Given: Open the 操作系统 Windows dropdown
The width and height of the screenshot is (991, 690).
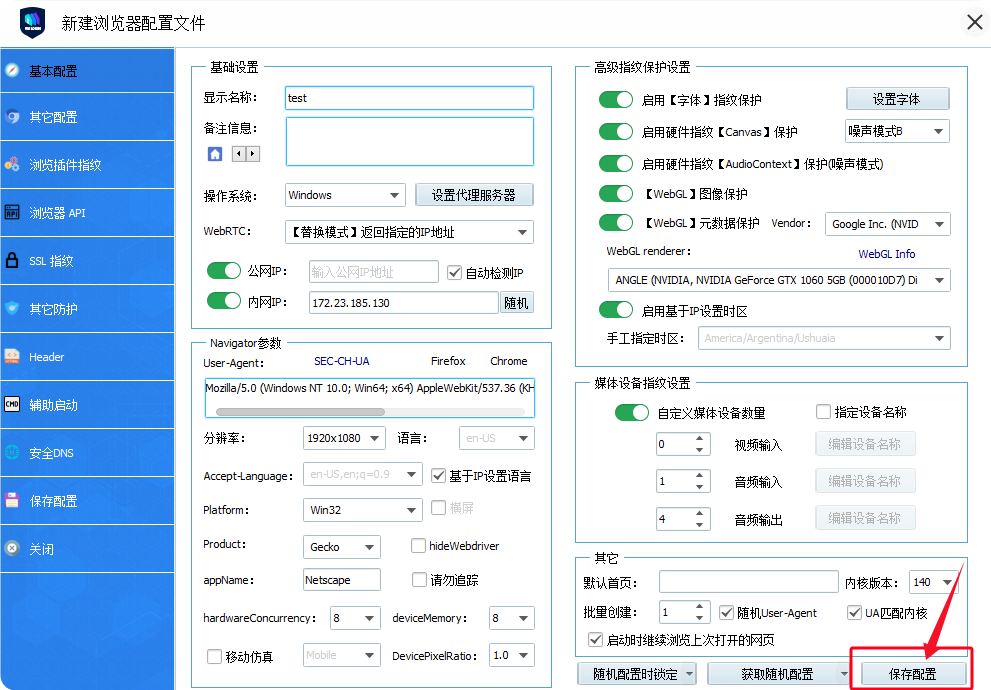Looking at the screenshot, I should click(x=344, y=195).
